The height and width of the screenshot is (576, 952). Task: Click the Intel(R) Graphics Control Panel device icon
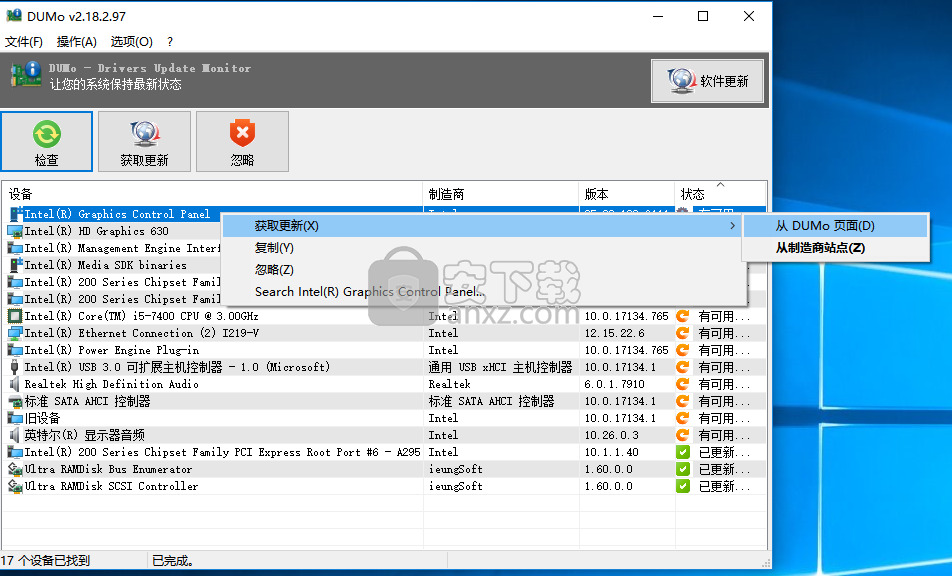(15, 214)
